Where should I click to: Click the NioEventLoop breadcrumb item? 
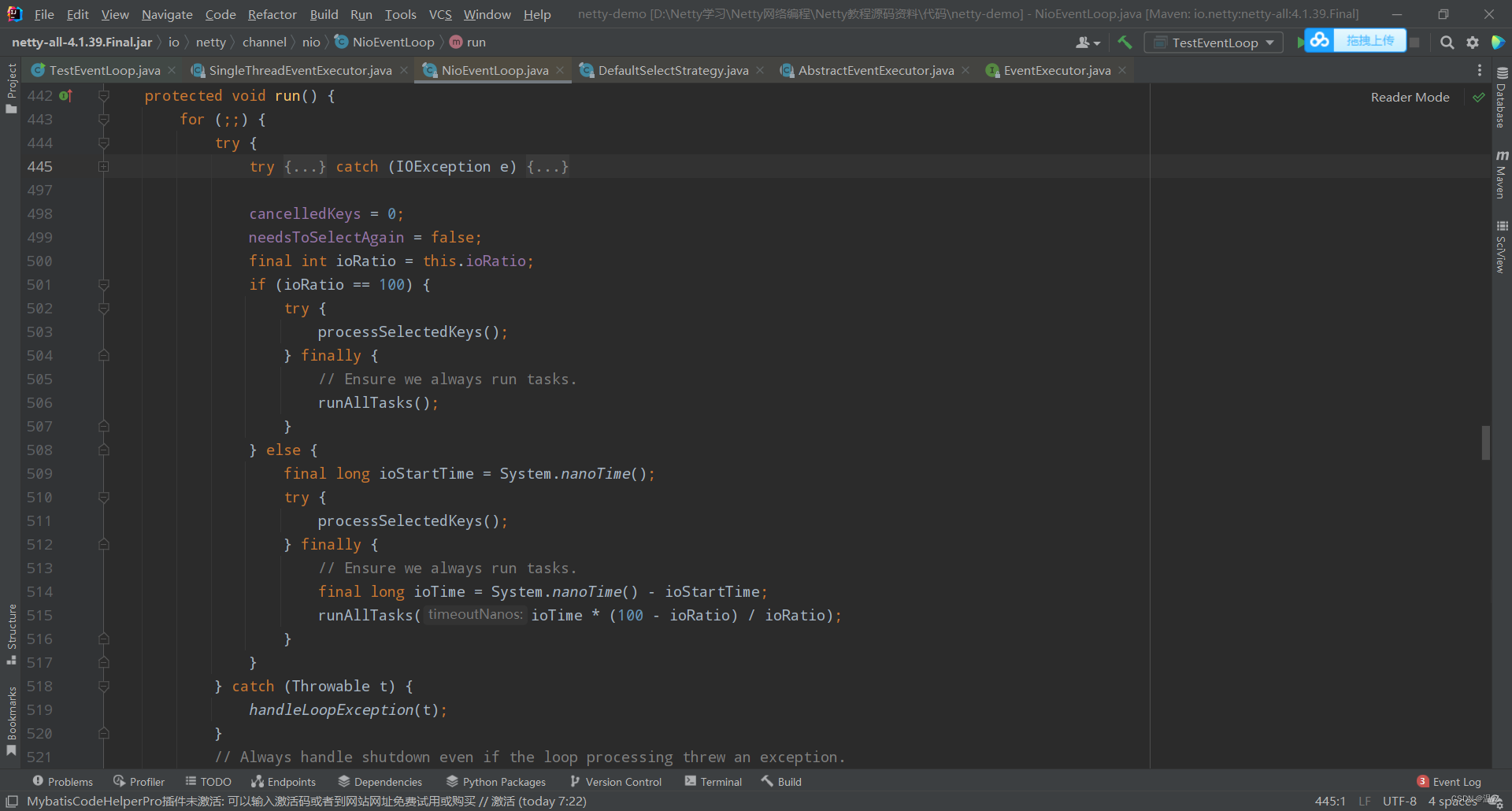point(384,42)
